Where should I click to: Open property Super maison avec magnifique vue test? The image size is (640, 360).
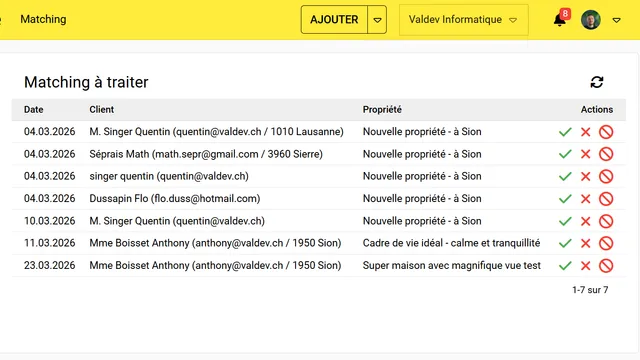[452, 266]
